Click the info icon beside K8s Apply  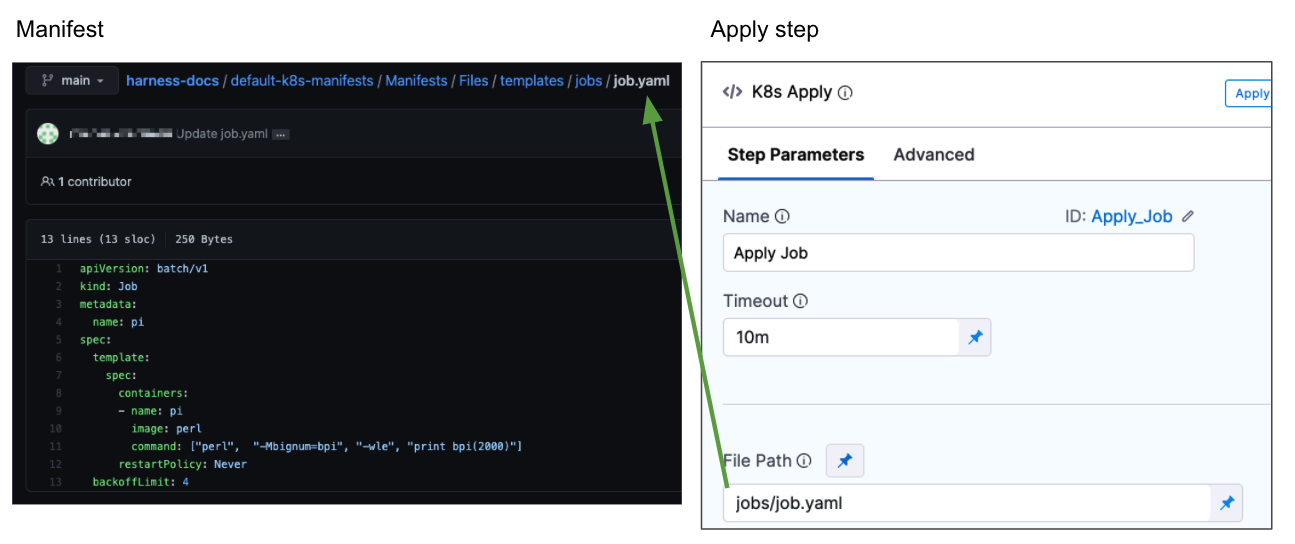pyautogui.click(x=845, y=93)
